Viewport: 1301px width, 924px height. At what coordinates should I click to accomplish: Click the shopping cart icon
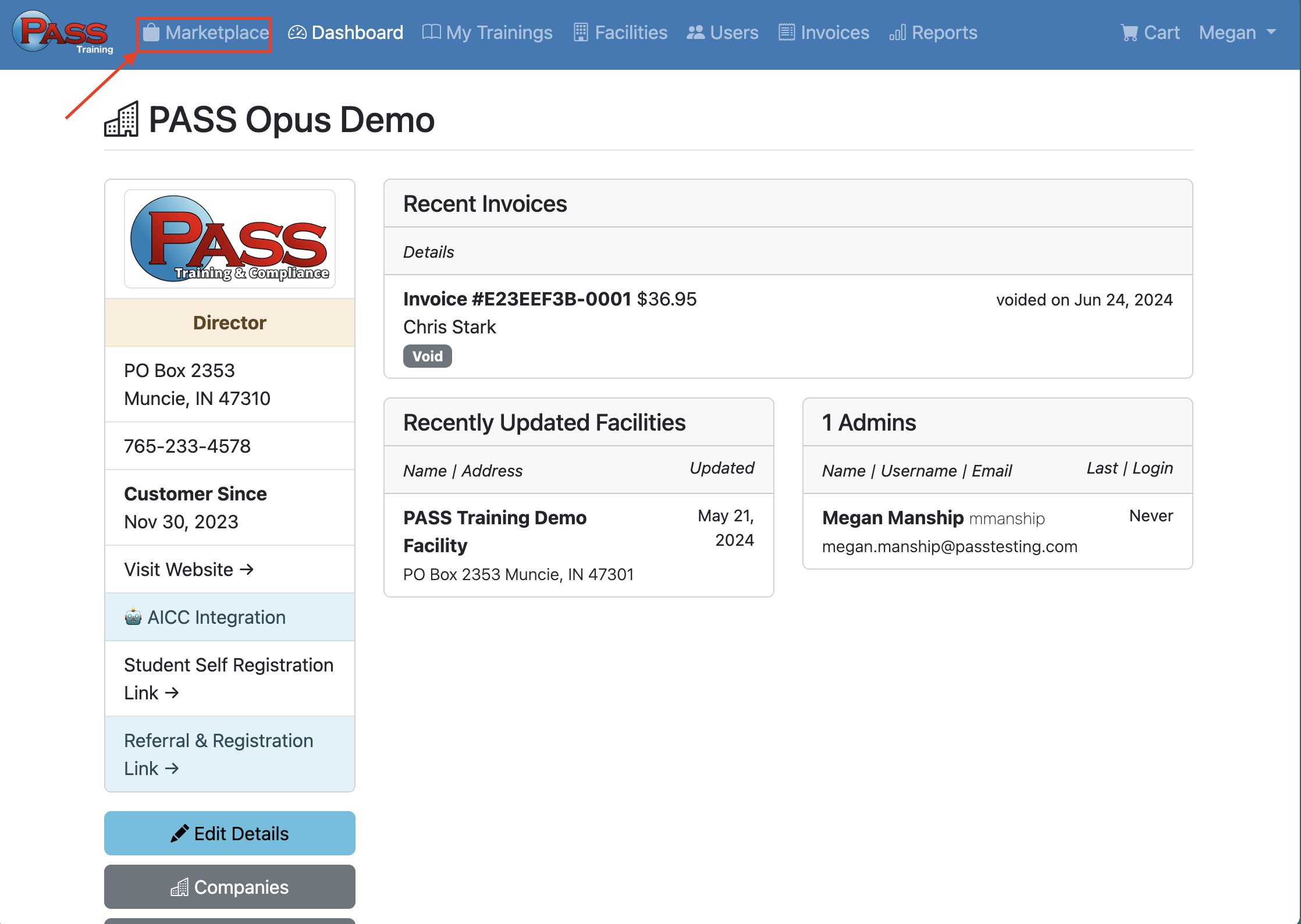click(1129, 33)
